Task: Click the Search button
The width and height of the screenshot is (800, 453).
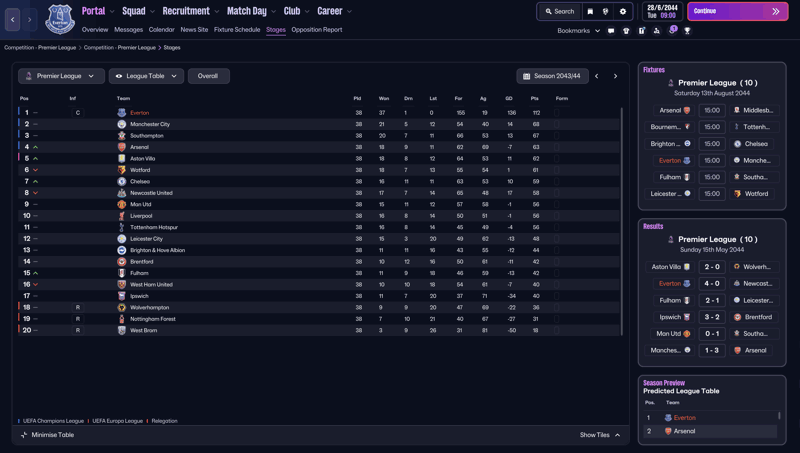Action: click(x=560, y=11)
